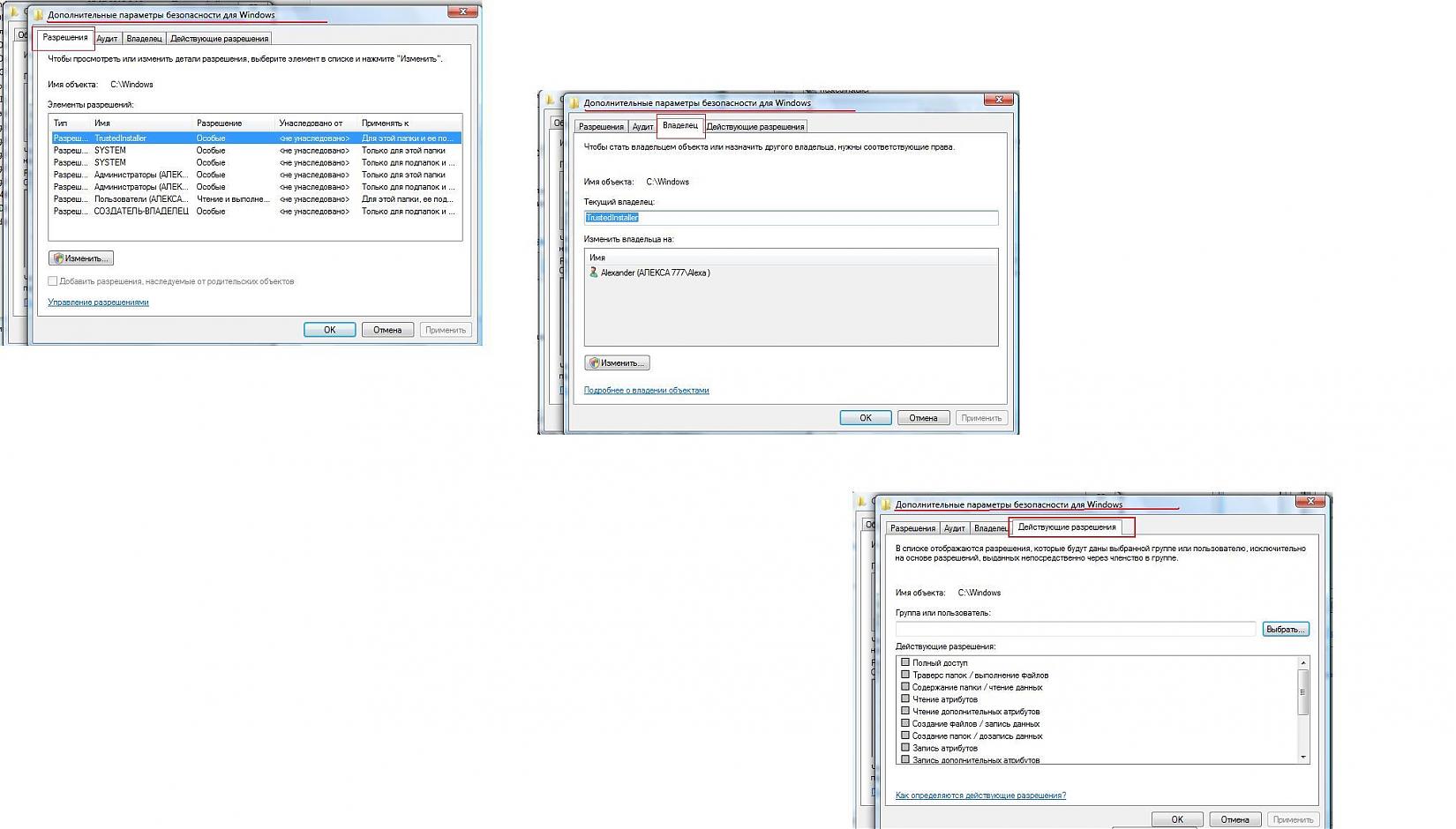Screen dimensions: 1456x829
Task: Toggle the "Чтение атрибутов" checkbox
Action: [904, 698]
